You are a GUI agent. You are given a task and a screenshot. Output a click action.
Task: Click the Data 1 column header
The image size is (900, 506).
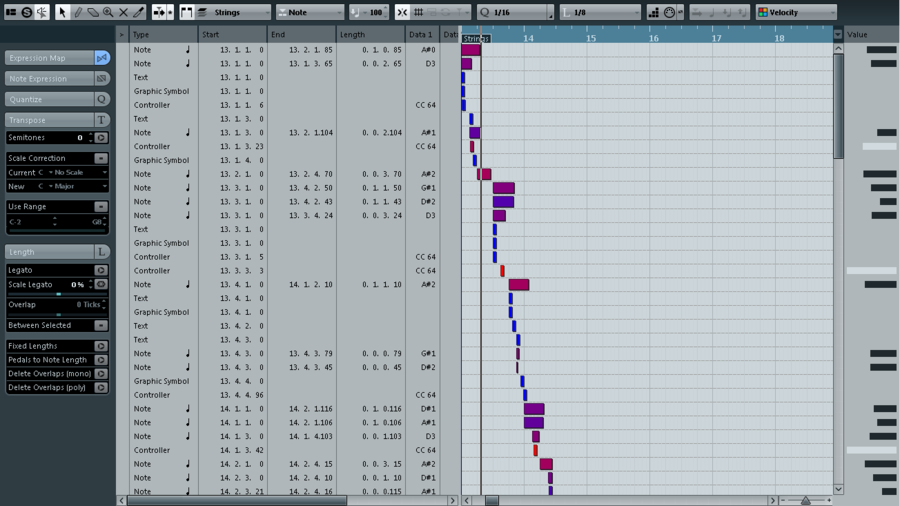[422, 34]
